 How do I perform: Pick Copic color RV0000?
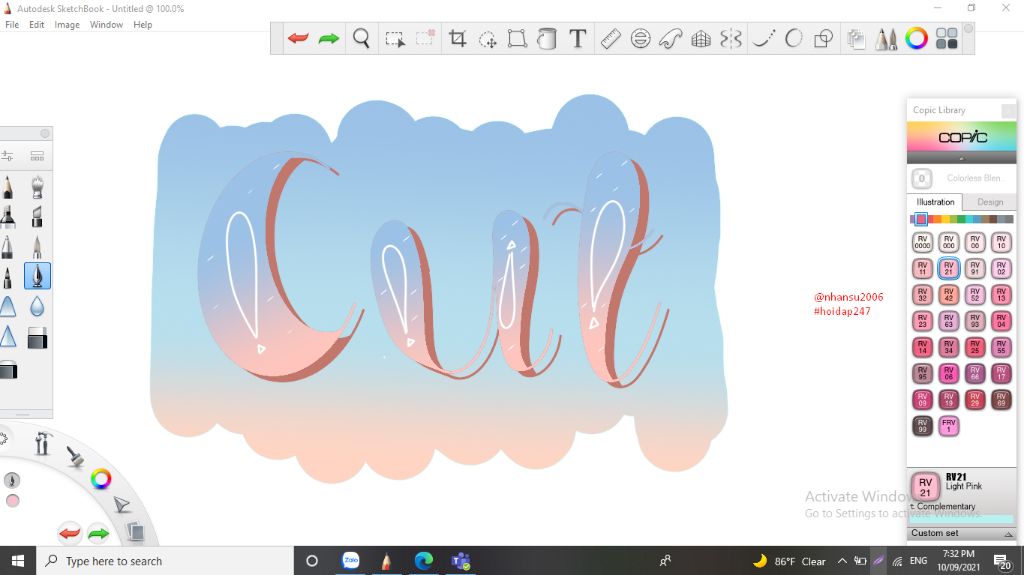(x=922, y=242)
